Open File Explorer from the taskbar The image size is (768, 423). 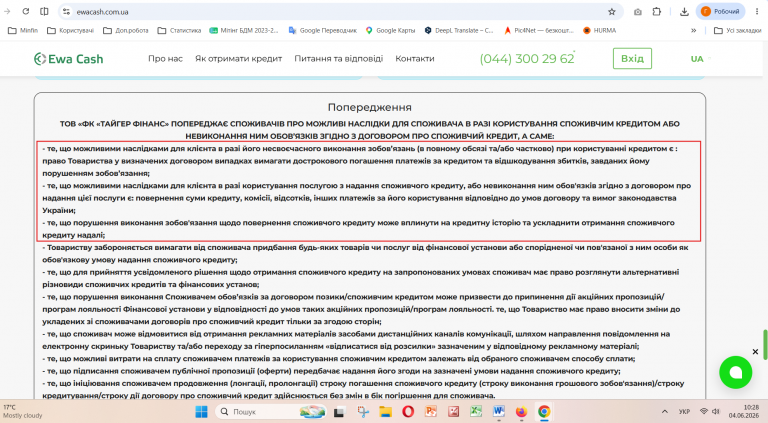pos(386,412)
